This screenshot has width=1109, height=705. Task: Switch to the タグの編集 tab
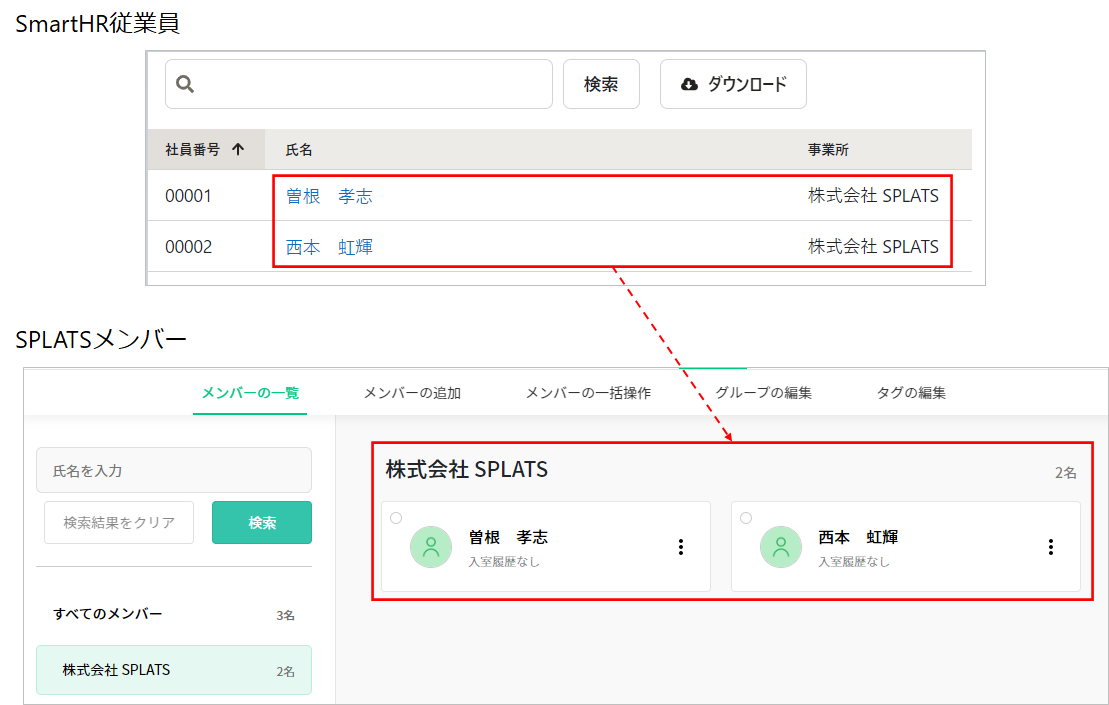pyautogui.click(x=911, y=393)
